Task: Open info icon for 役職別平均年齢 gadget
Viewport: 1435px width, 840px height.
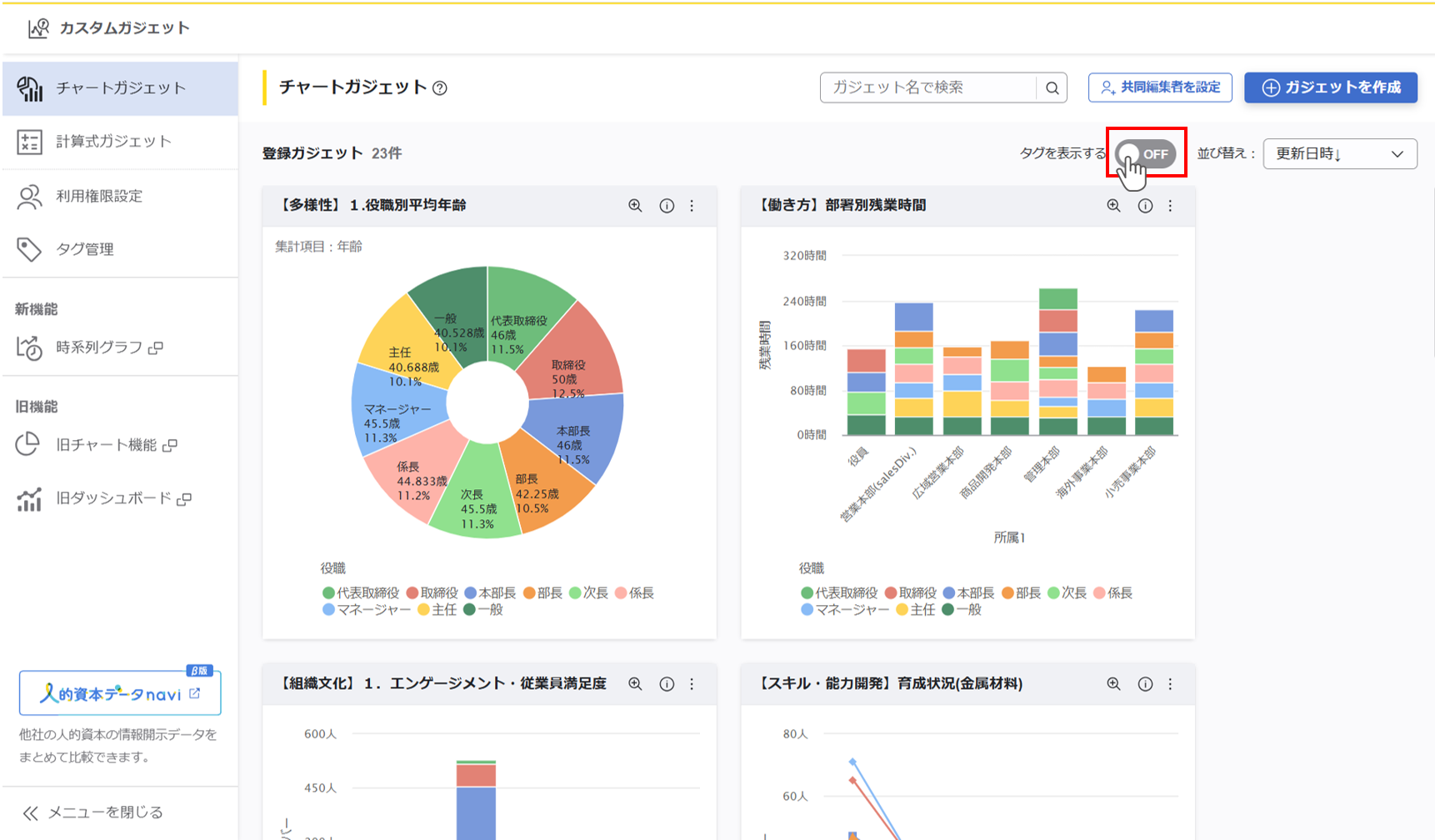Action: (667, 206)
